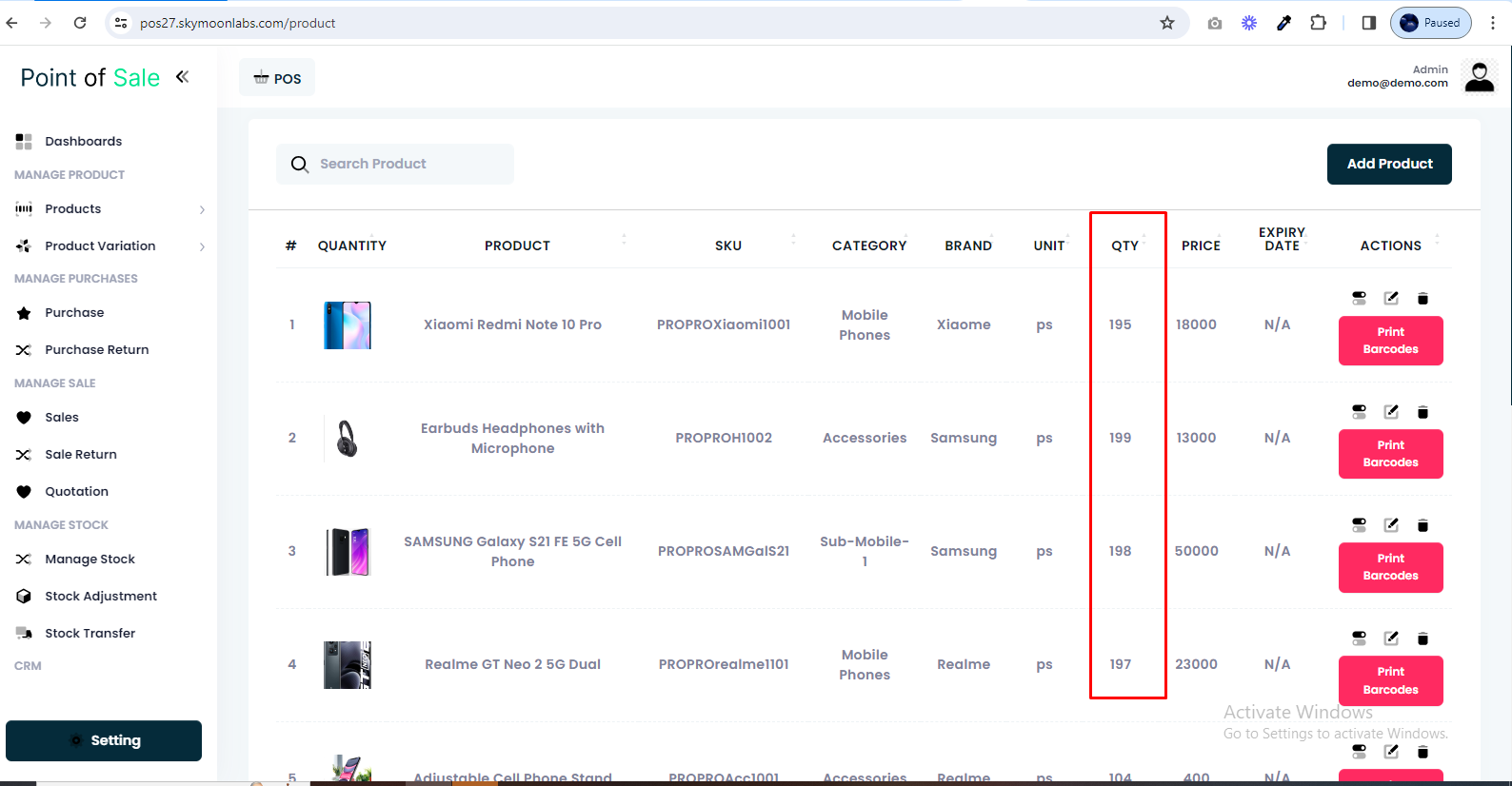Image resolution: width=1512 pixels, height=786 pixels.
Task: Print Barcodes for SAMSUNG Galaxy S21 FE
Action: pos(1391,567)
